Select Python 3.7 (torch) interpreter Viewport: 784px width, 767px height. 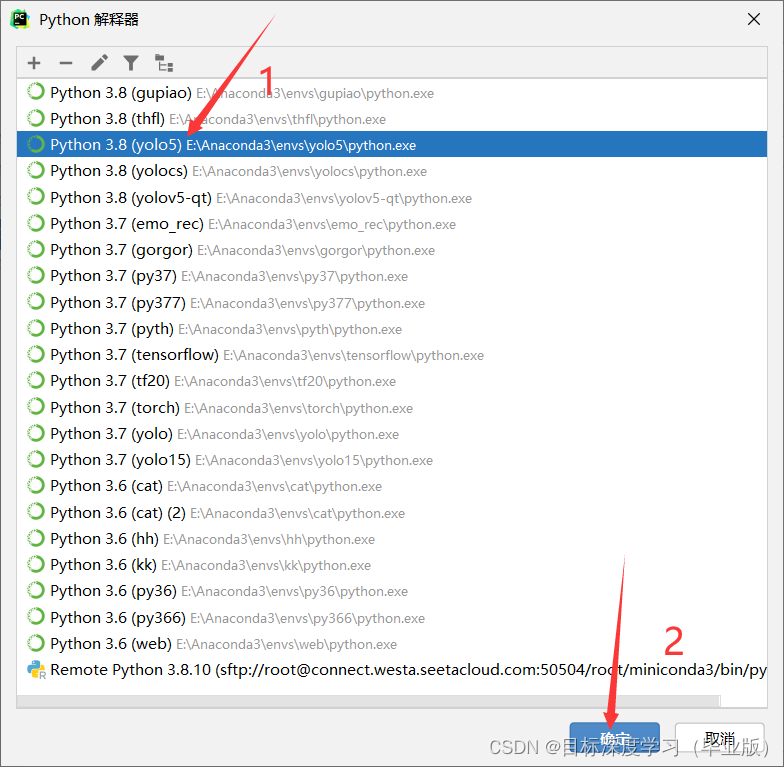(x=392, y=408)
